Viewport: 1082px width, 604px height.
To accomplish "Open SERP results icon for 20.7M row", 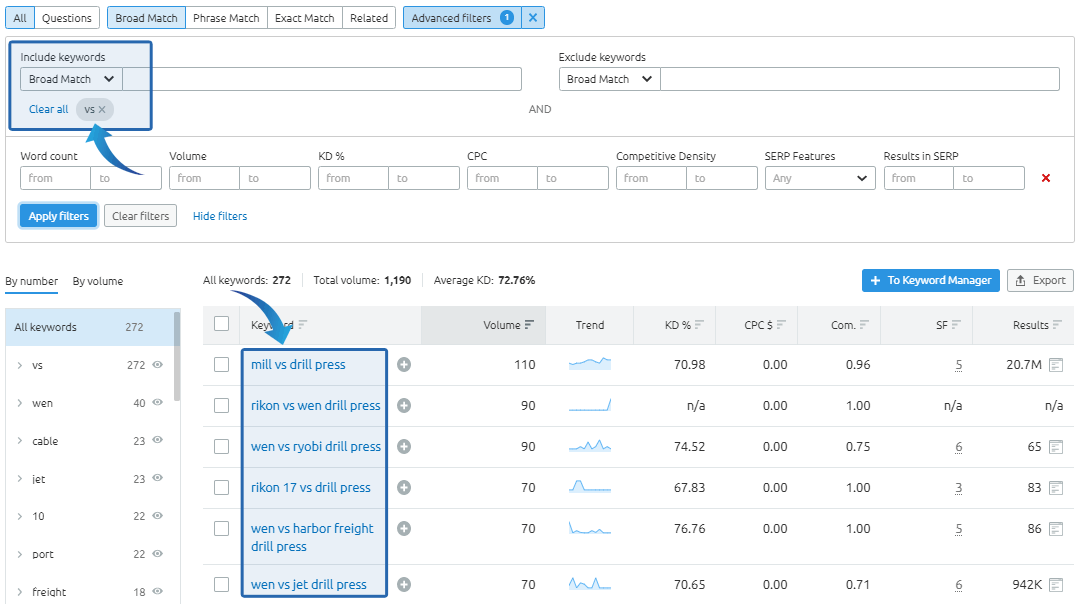I will tap(1056, 364).
